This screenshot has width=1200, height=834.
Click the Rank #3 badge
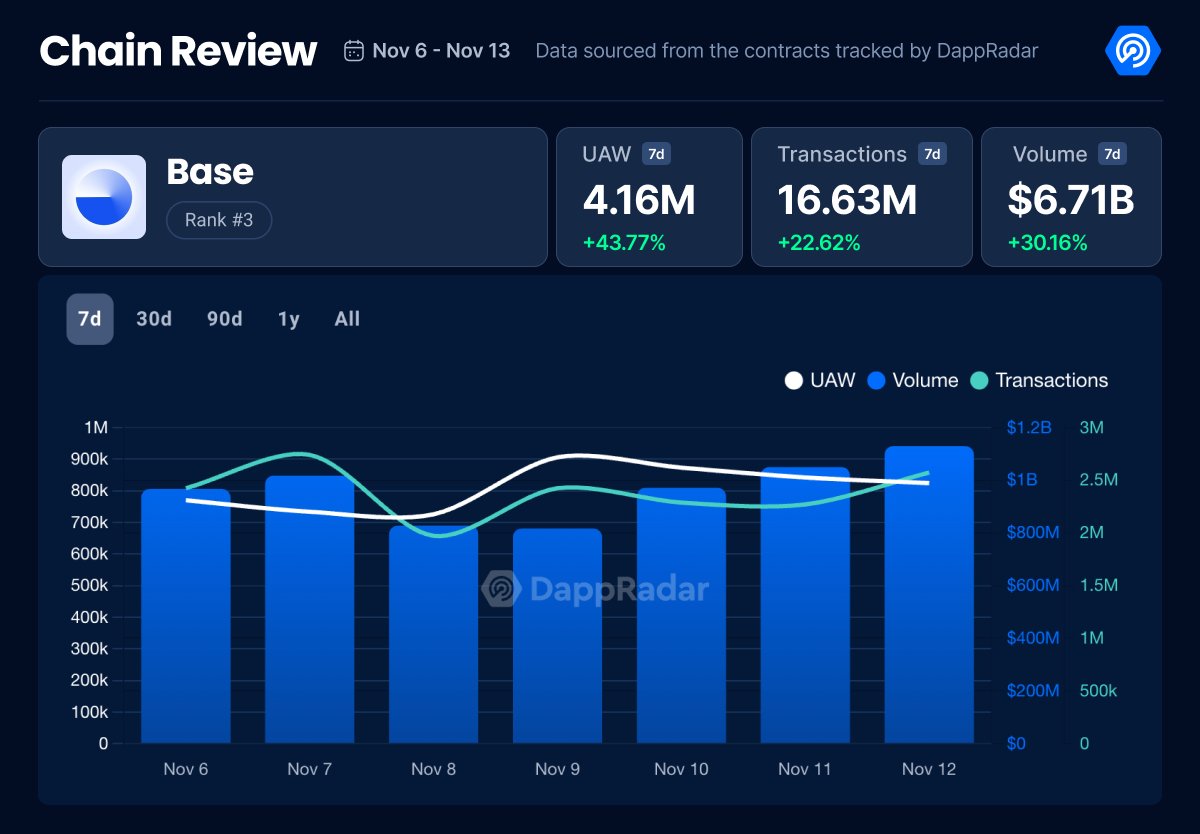point(219,220)
